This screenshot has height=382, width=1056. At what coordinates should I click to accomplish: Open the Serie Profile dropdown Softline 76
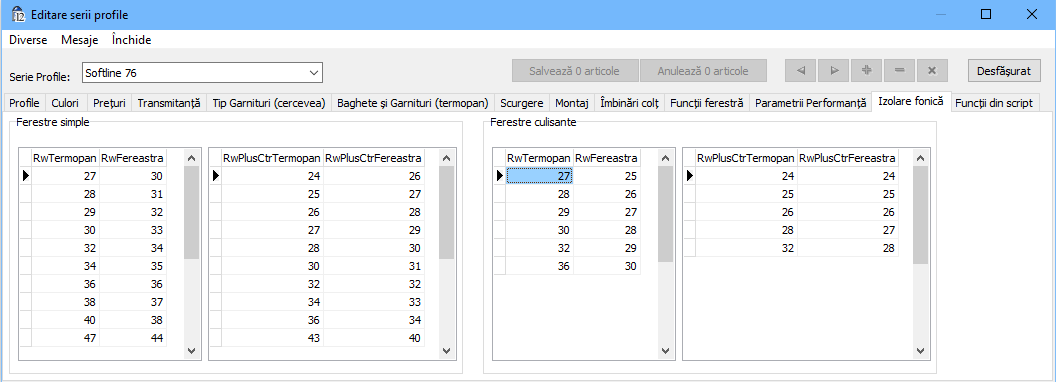(x=202, y=72)
